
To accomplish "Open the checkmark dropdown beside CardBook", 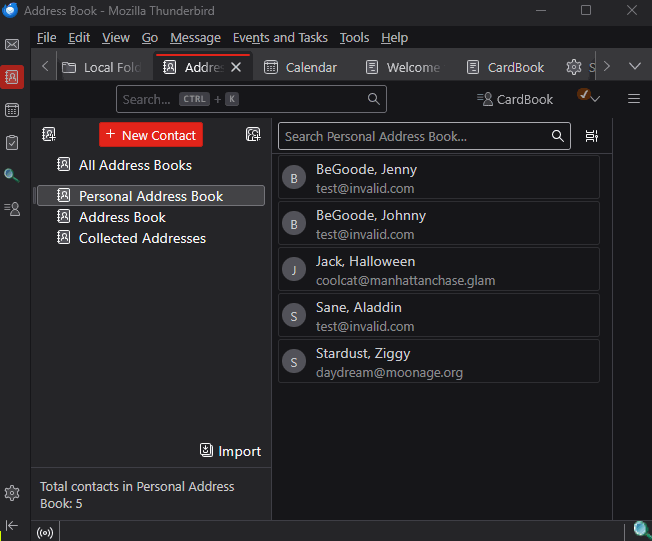I will tap(589, 98).
